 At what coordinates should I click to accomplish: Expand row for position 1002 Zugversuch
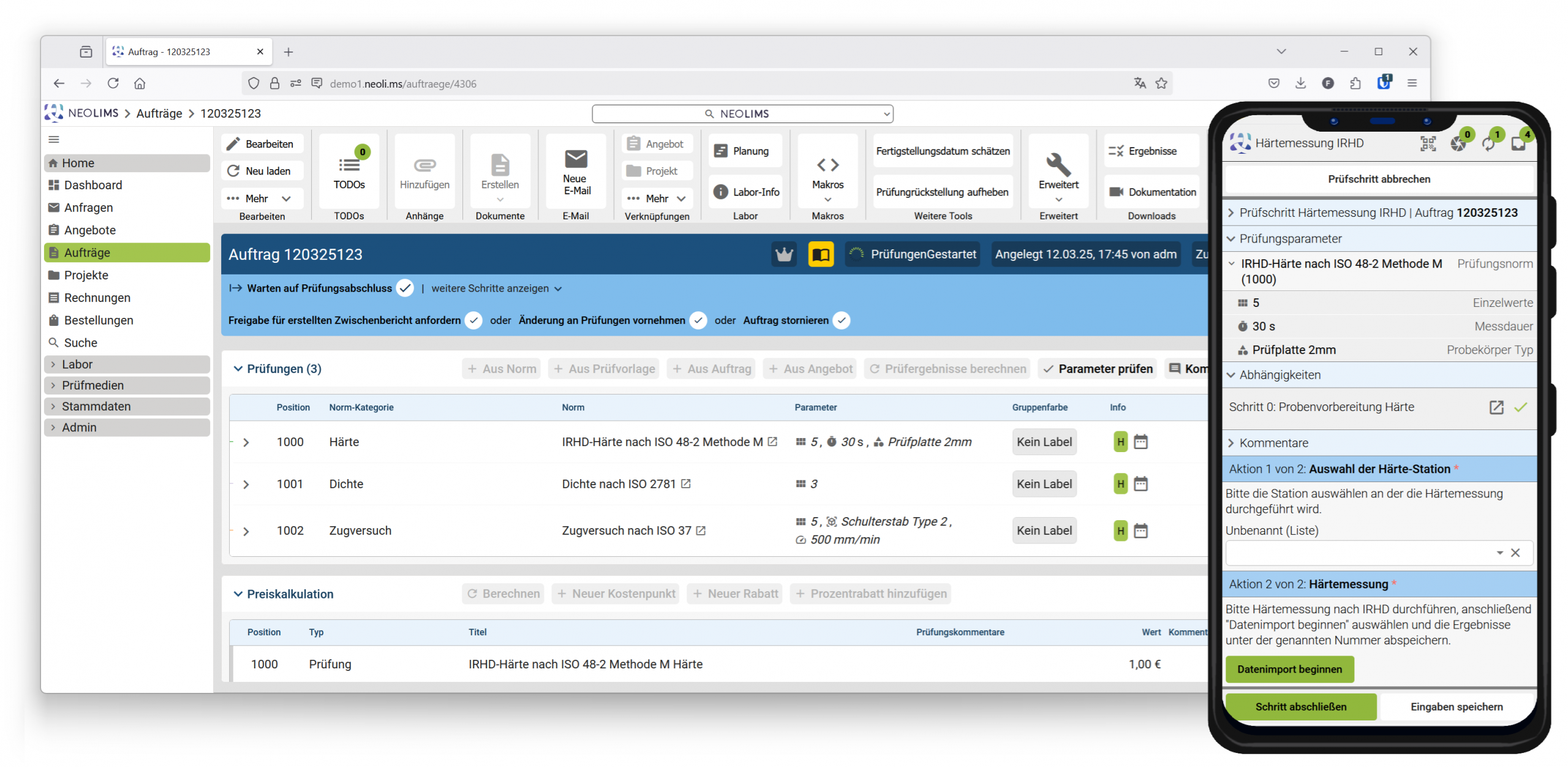(246, 531)
